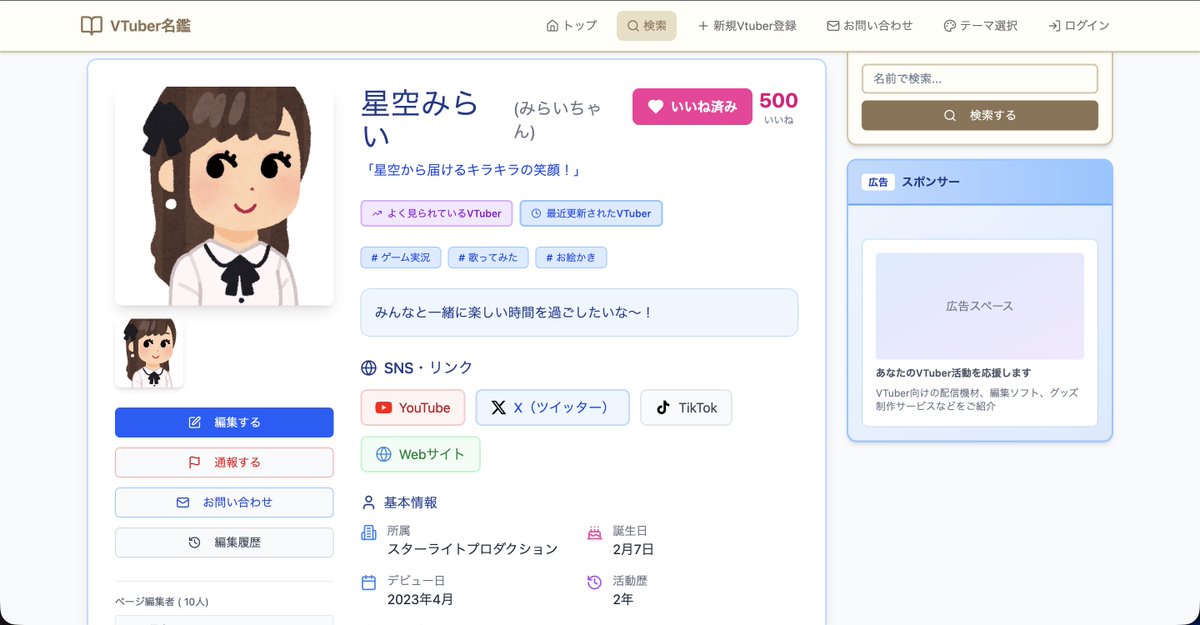Open the トップ home menu item
Viewport: 1200px width, 625px height.
coord(572,26)
